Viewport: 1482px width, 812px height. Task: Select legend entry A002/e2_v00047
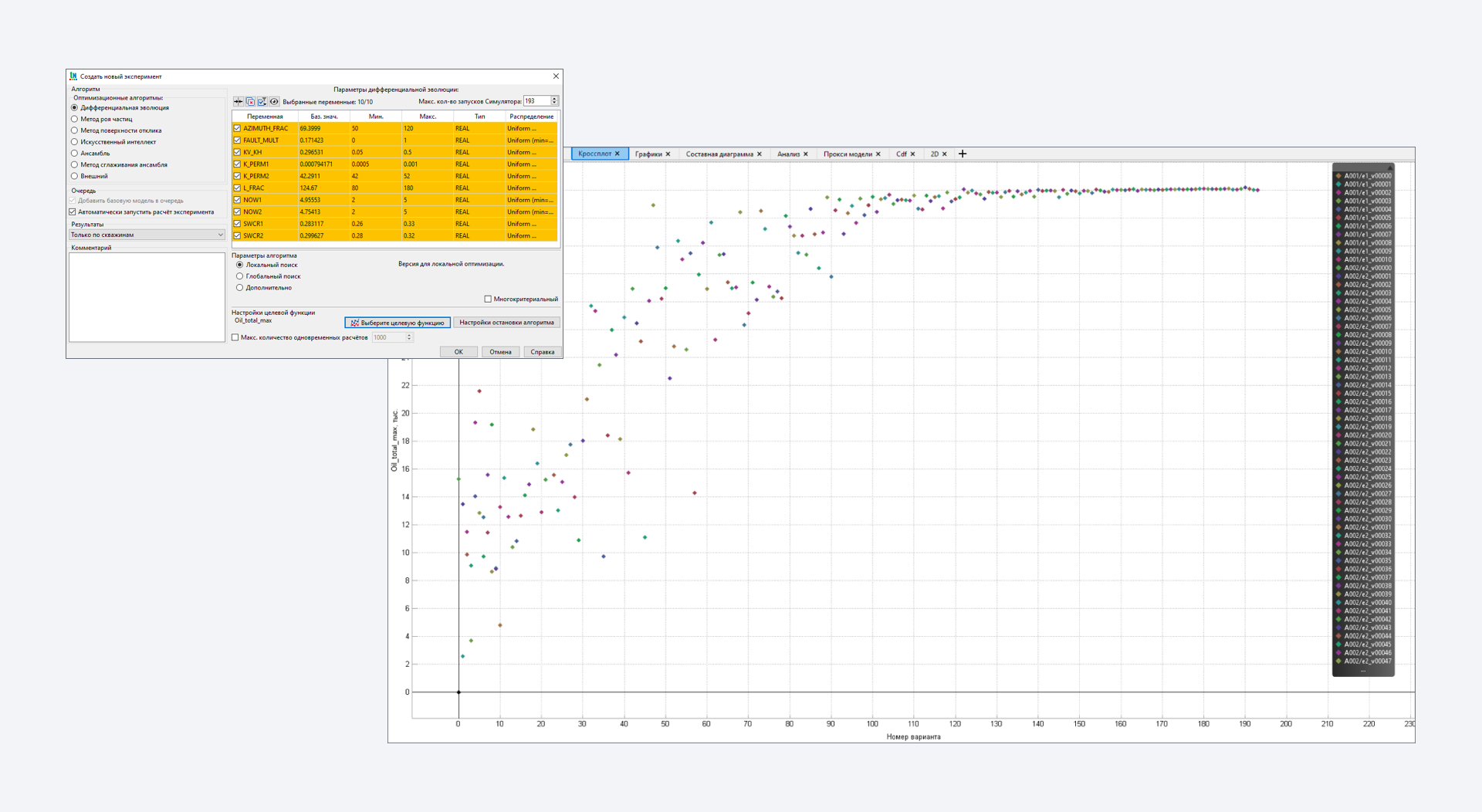[1364, 661]
